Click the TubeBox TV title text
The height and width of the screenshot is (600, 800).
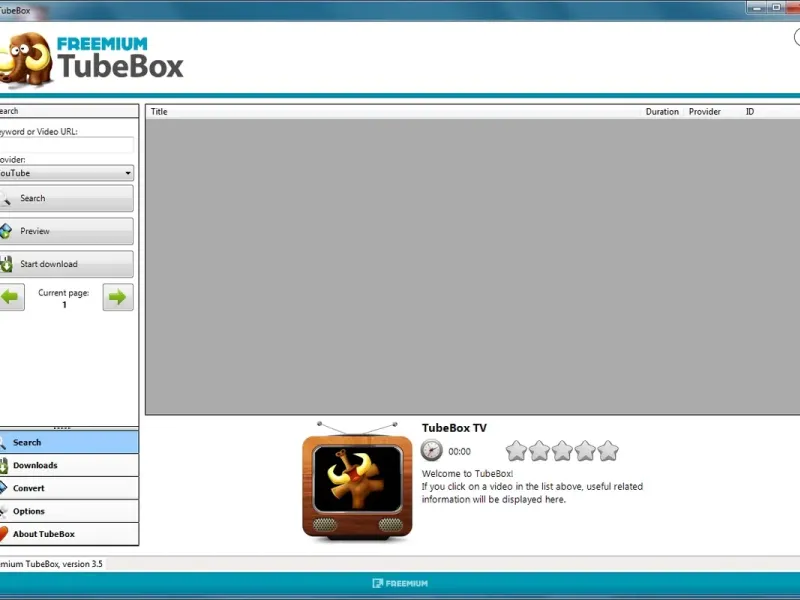(x=454, y=428)
